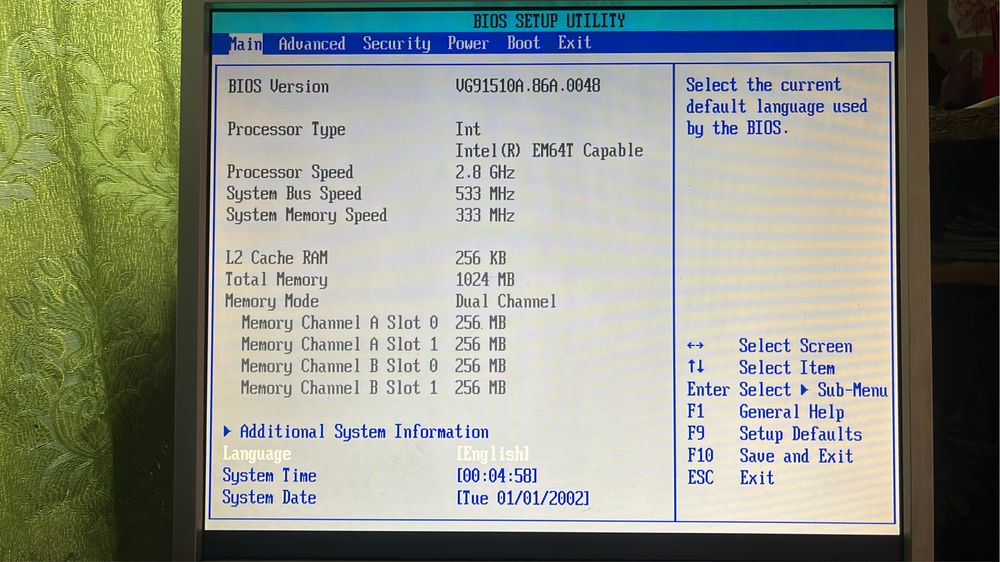Click the L2 Cache RAM label

coord(277,258)
